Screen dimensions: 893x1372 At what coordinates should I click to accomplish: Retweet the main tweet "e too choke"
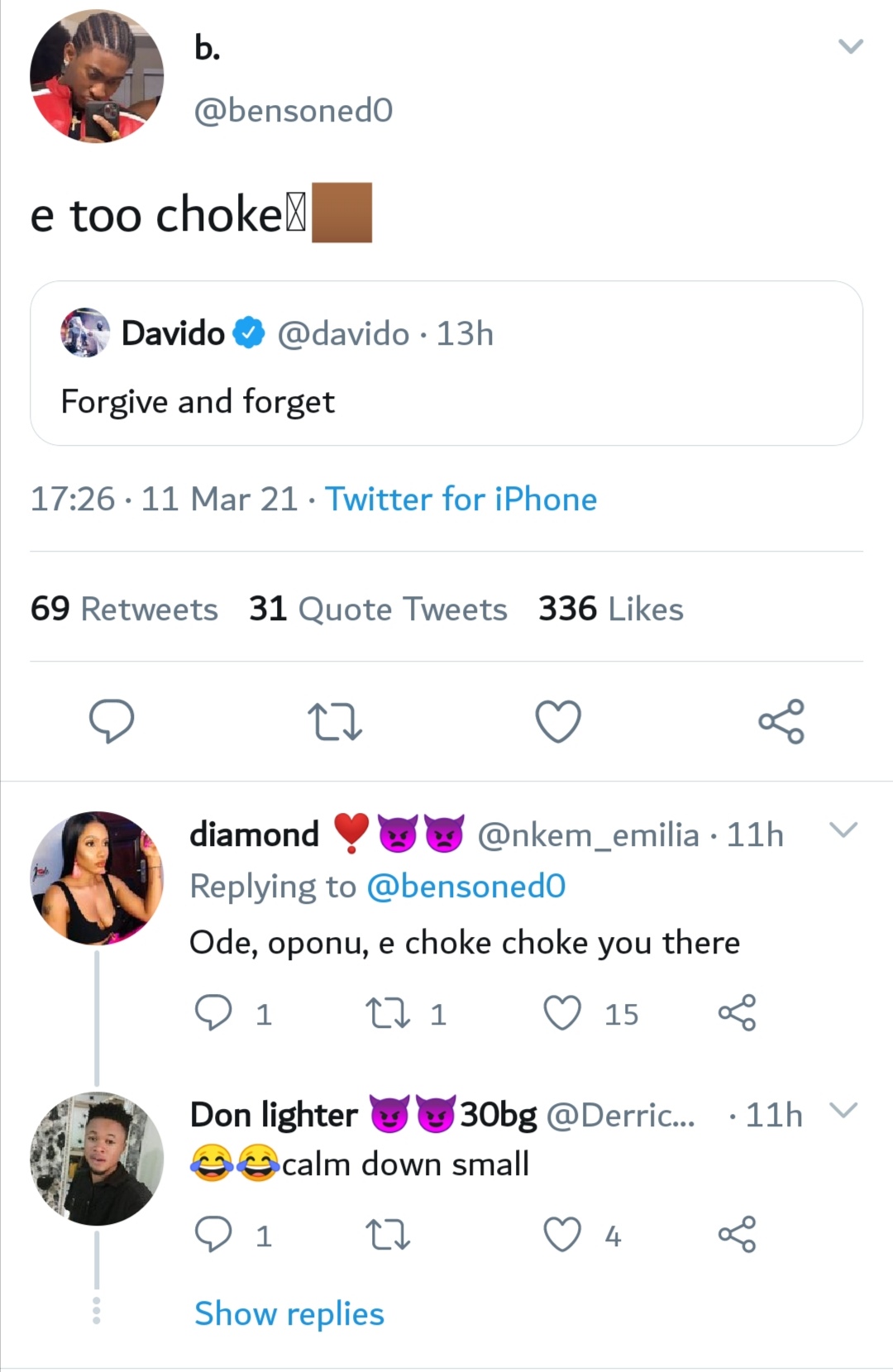click(x=334, y=721)
